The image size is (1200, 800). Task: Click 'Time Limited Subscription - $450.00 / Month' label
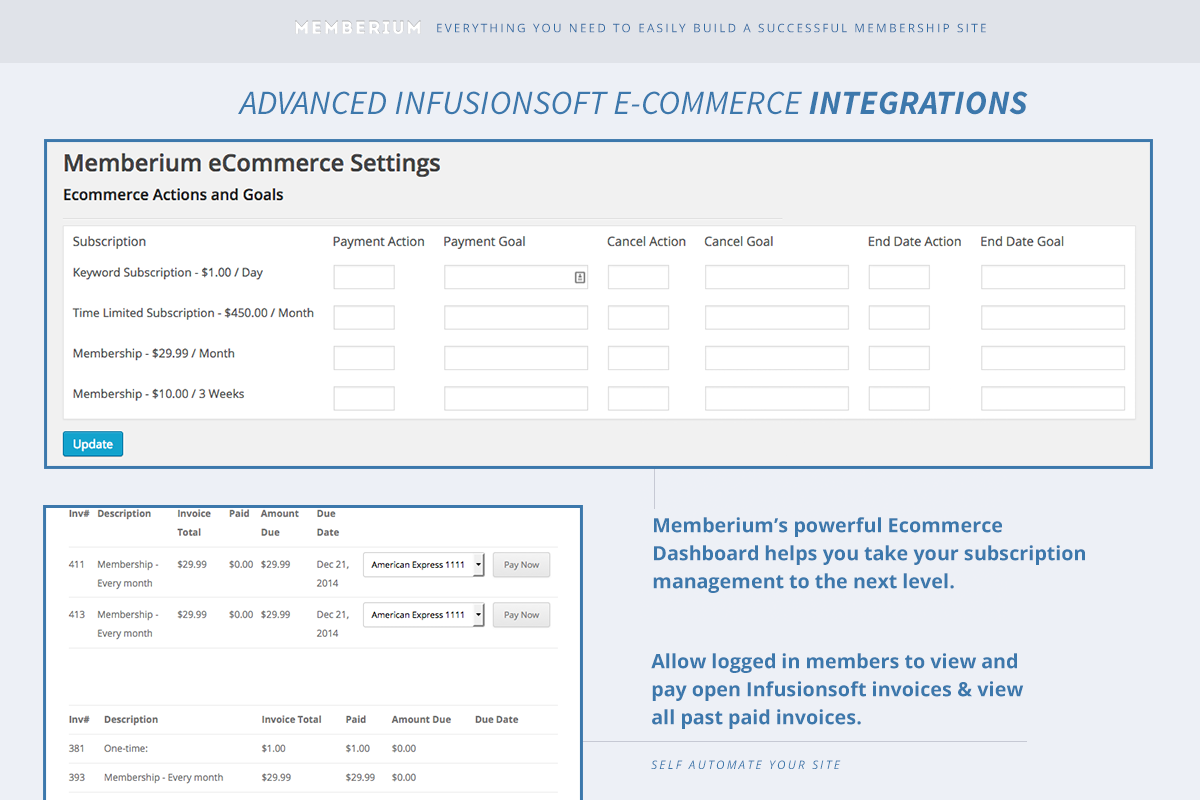pyautogui.click(x=193, y=313)
